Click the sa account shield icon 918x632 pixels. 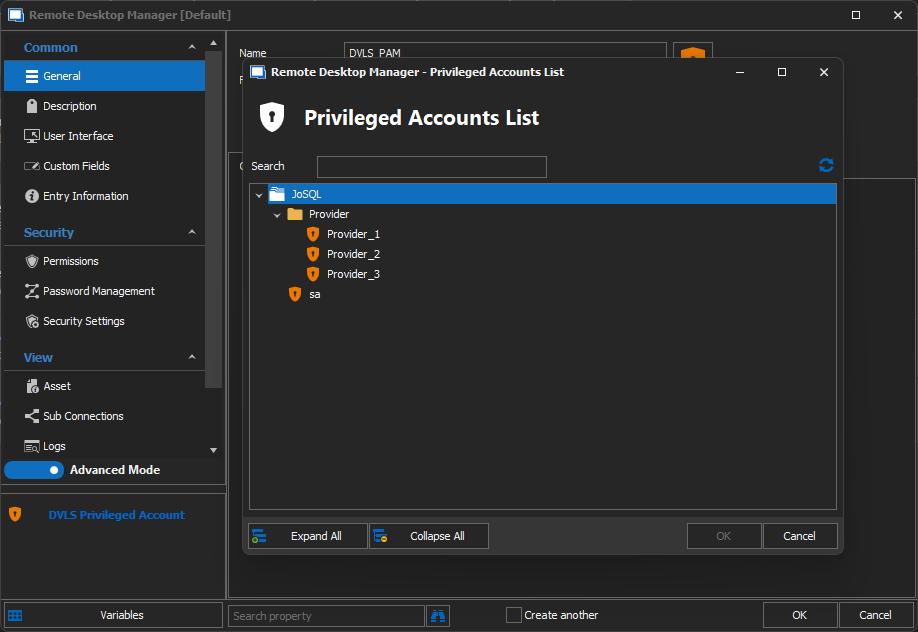pyautogui.click(x=295, y=294)
